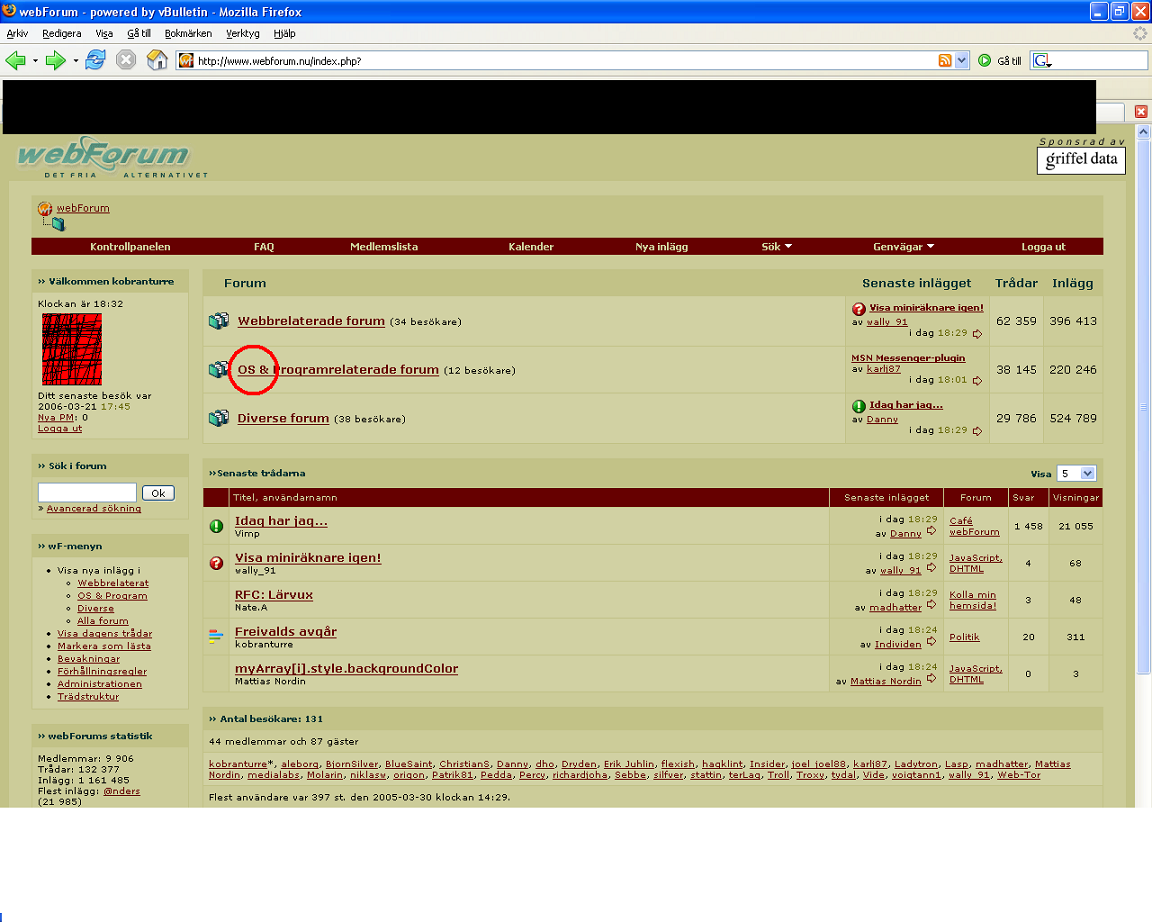Open Förhållningsregler in wF-menyn
The height and width of the screenshot is (922, 1152).
pyautogui.click(x=102, y=671)
